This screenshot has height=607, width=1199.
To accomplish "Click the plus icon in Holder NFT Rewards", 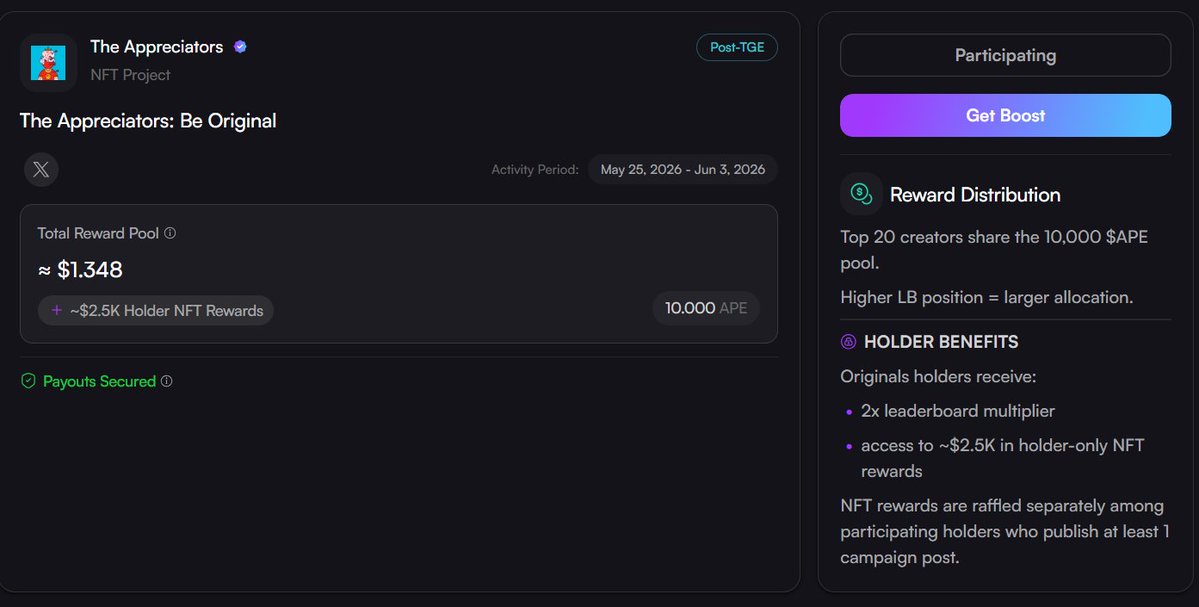I will tap(57, 310).
